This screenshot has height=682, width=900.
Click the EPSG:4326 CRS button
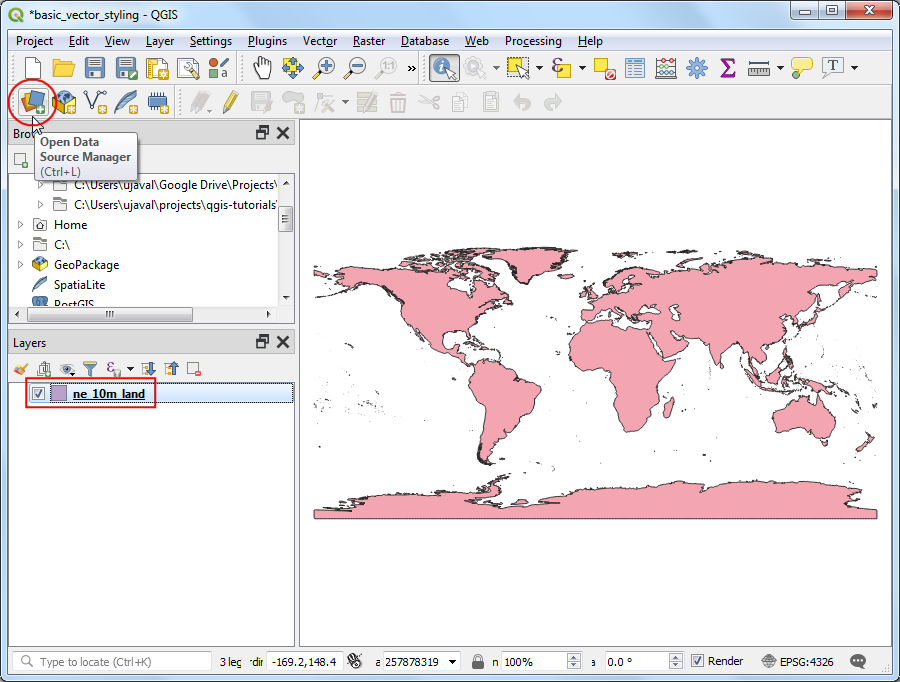click(798, 661)
